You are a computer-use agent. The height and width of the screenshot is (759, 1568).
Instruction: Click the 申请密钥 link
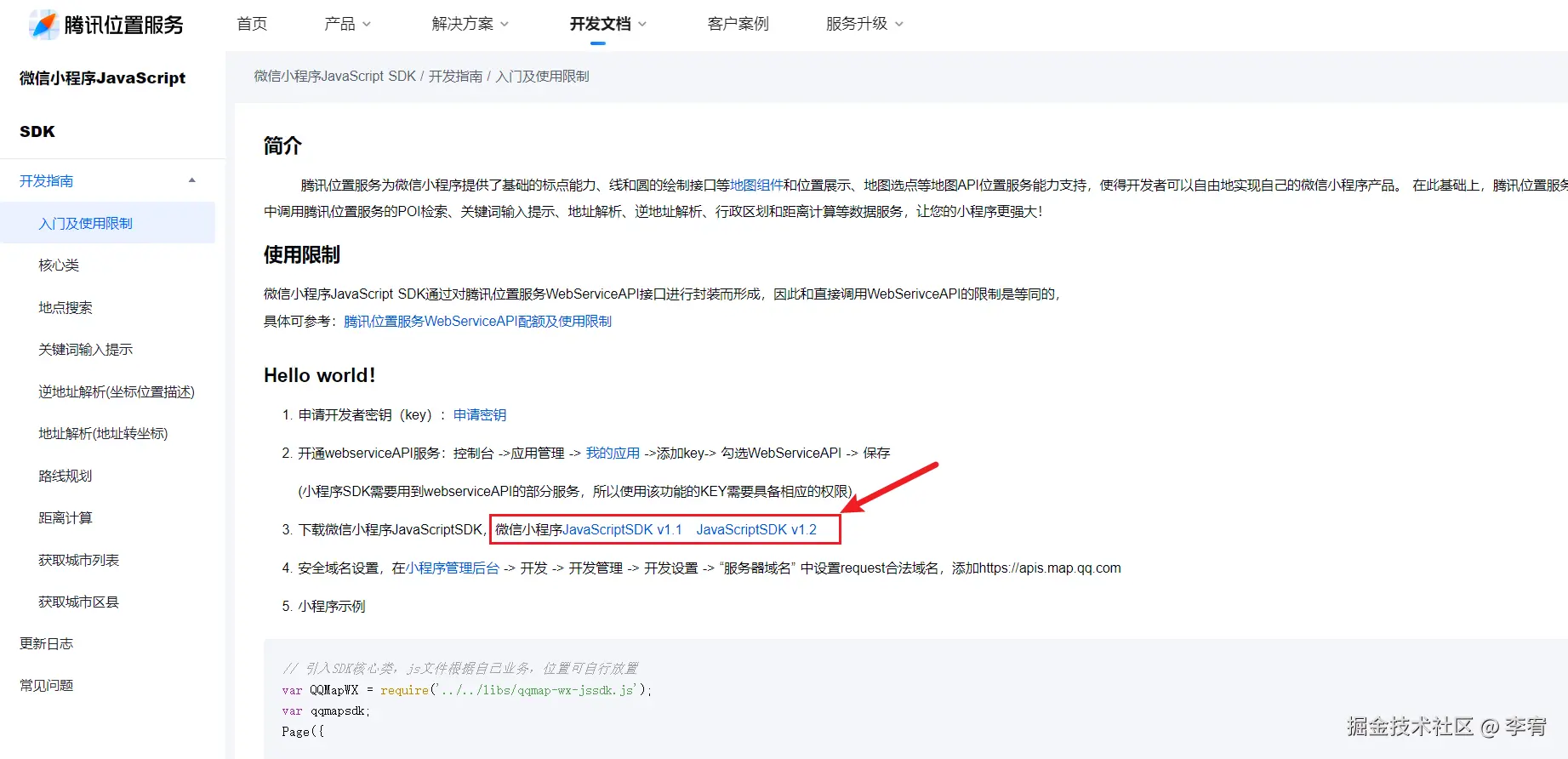click(x=480, y=414)
